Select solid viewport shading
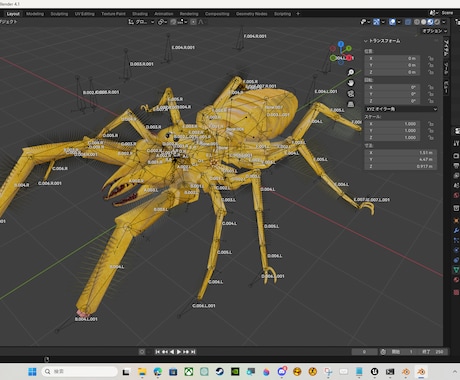The width and height of the screenshot is (460, 380). tap(424, 22)
